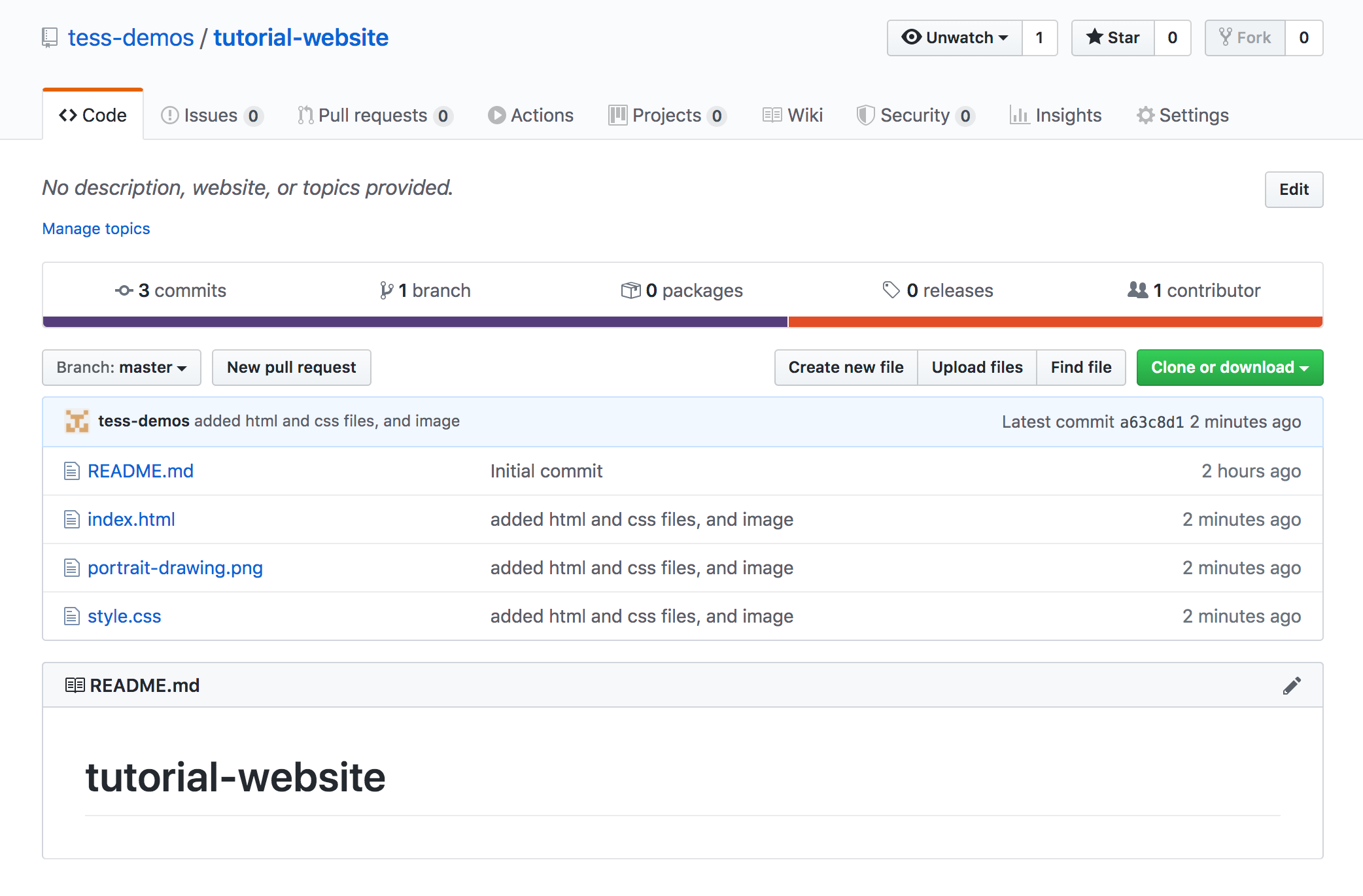This screenshot has height=896, width=1363.
Task: Click the repository book icon next to tess-demos
Action: pyautogui.click(x=50, y=37)
